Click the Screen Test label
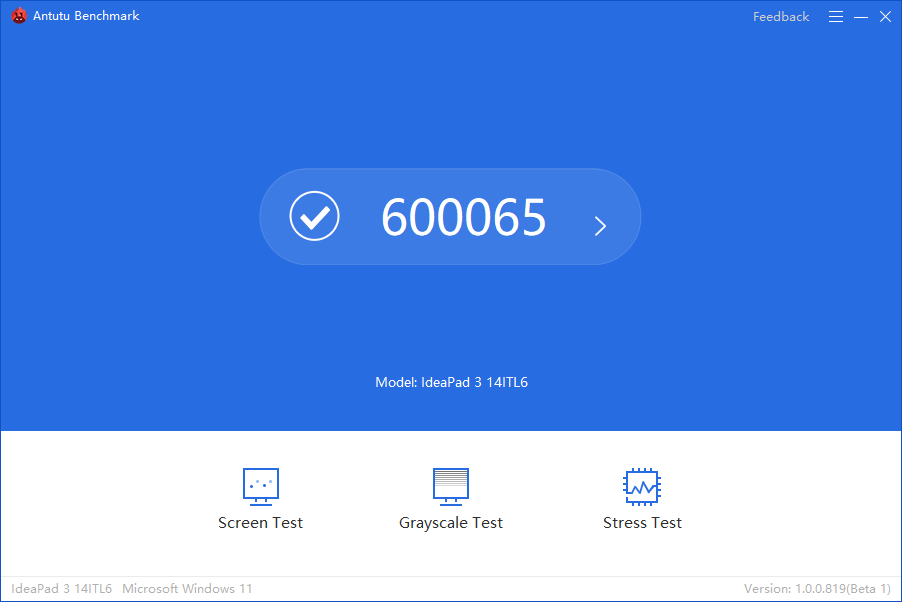Image resolution: width=902 pixels, height=602 pixels. click(260, 523)
